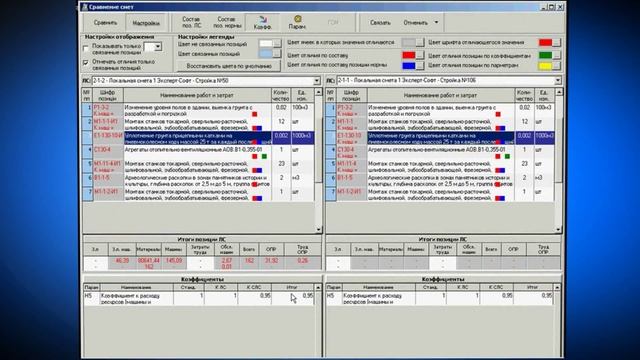The width and height of the screenshot is (640, 360).
Task: Open right ЛС combo 'Стройка №106'
Action: click(x=449, y=81)
